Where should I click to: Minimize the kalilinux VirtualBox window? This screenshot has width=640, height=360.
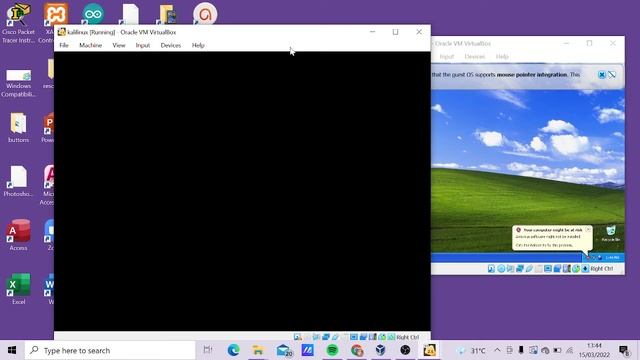(x=372, y=32)
